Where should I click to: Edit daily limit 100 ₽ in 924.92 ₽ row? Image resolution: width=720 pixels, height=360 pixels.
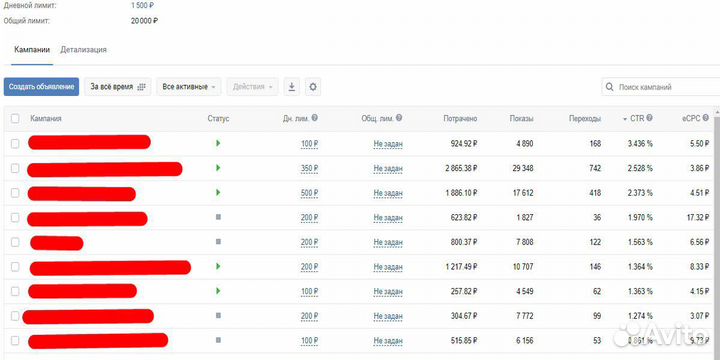(x=309, y=144)
